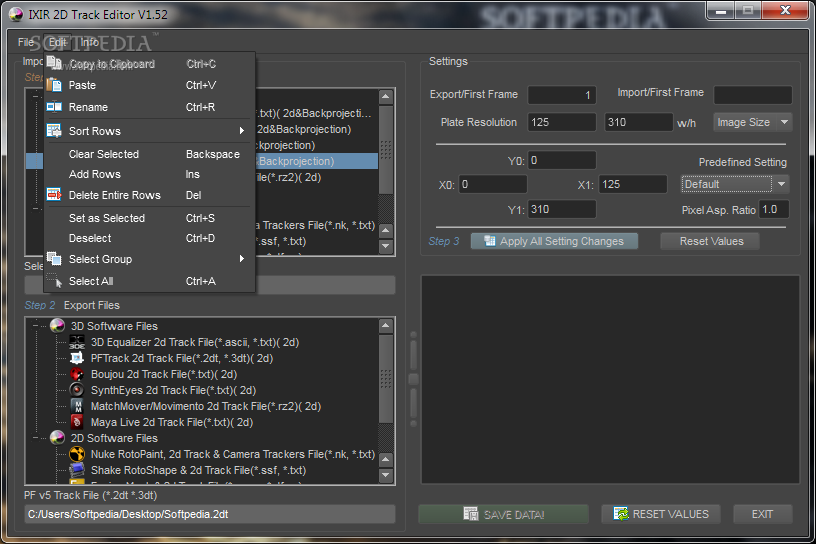Collapse the 3D Software Files tree node
The image size is (816, 544).
pos(35,326)
